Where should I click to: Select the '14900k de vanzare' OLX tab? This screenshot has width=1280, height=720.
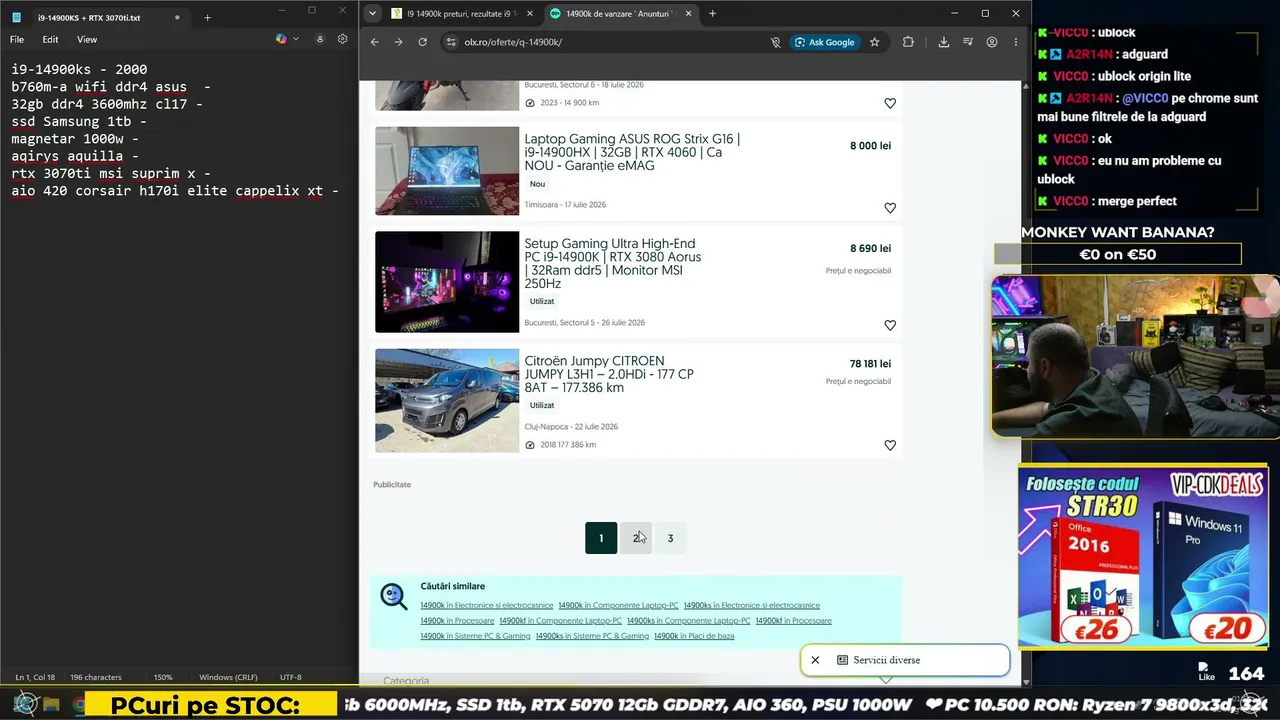(x=621, y=14)
